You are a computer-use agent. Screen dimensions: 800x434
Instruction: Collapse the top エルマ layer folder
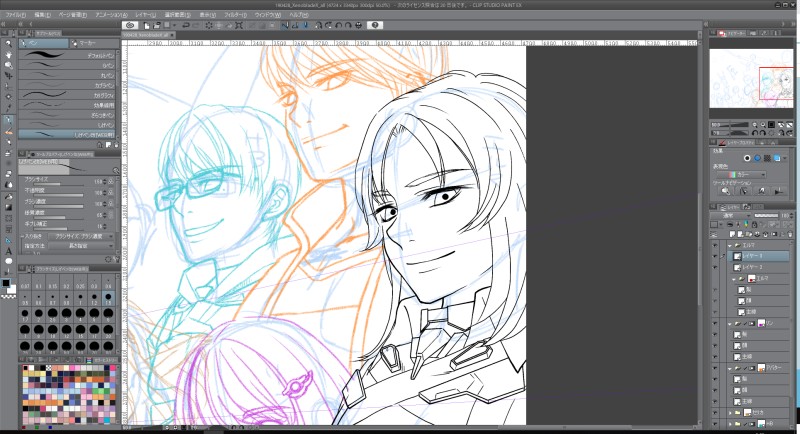(x=730, y=246)
